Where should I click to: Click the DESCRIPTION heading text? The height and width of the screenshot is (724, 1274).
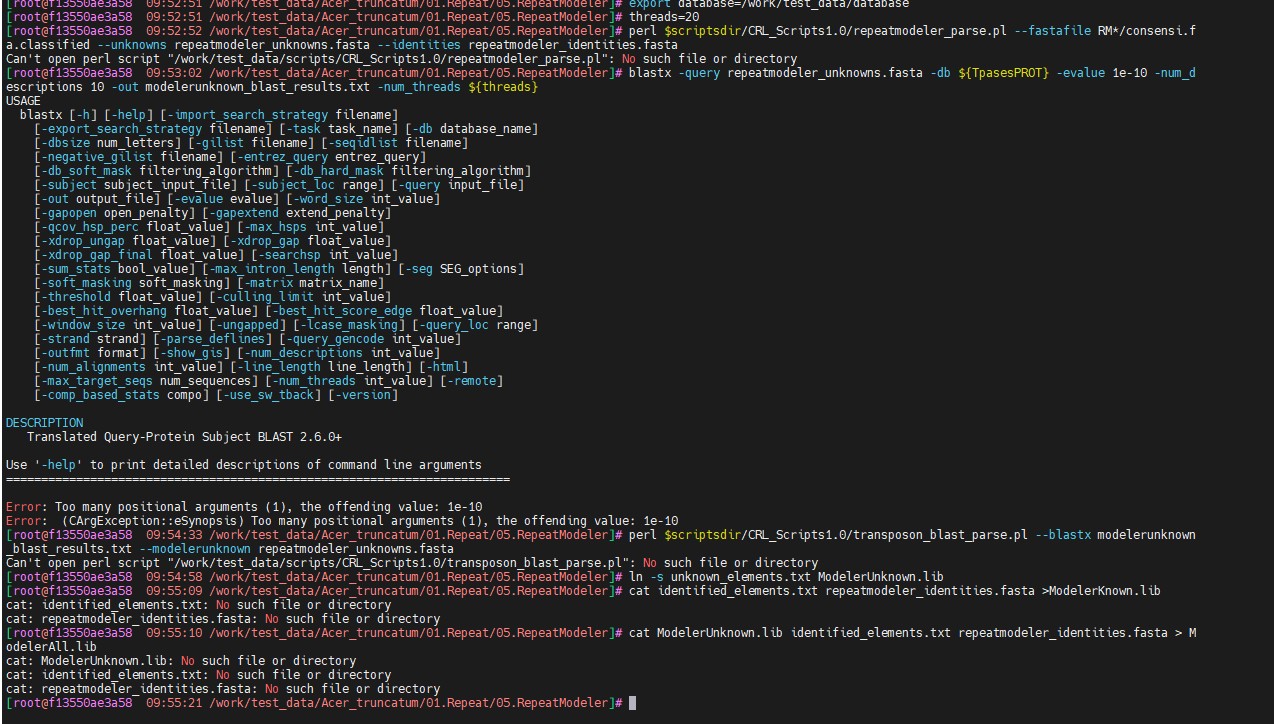44,423
